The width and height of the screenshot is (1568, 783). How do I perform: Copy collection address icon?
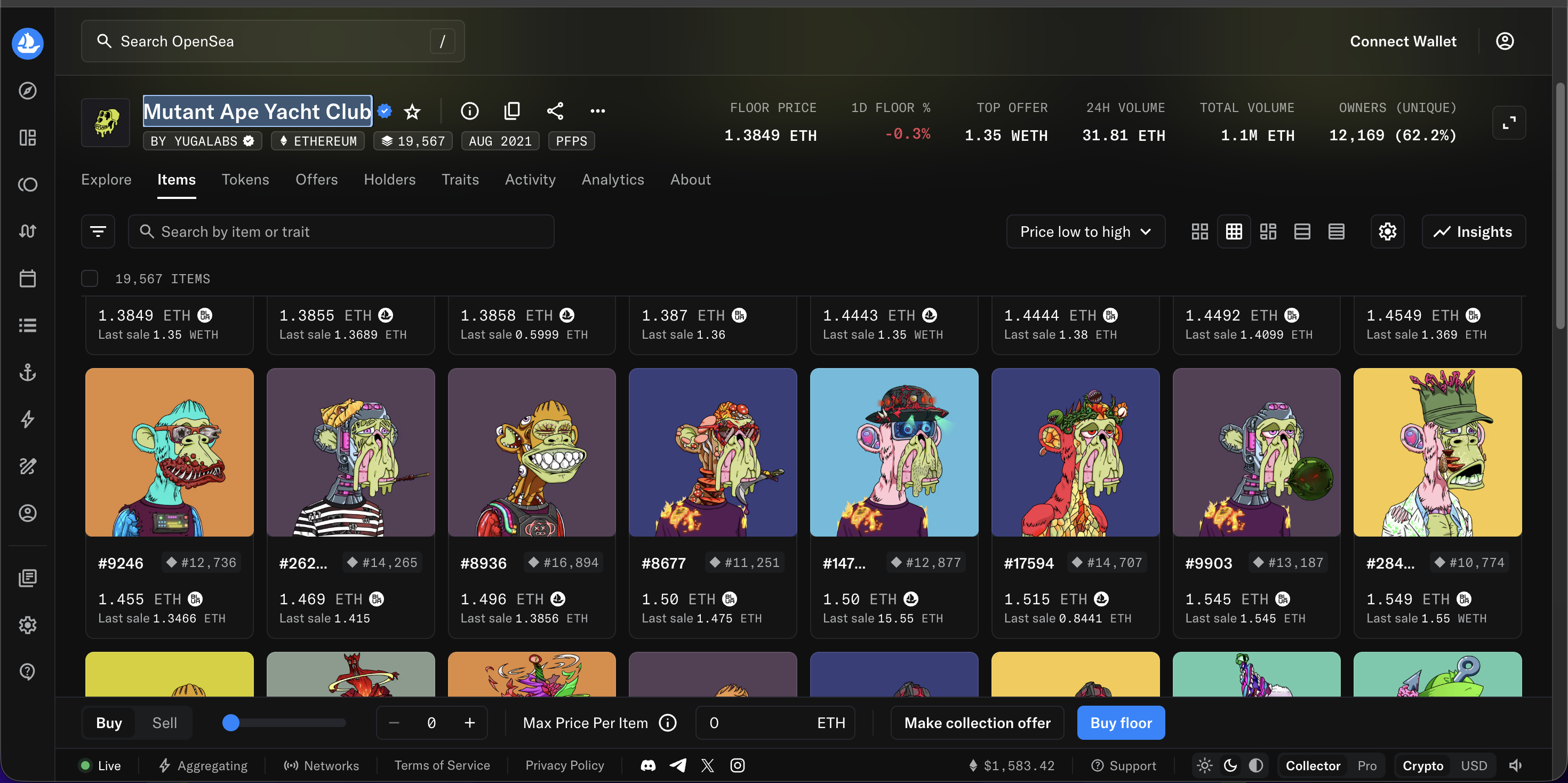pyautogui.click(x=512, y=111)
